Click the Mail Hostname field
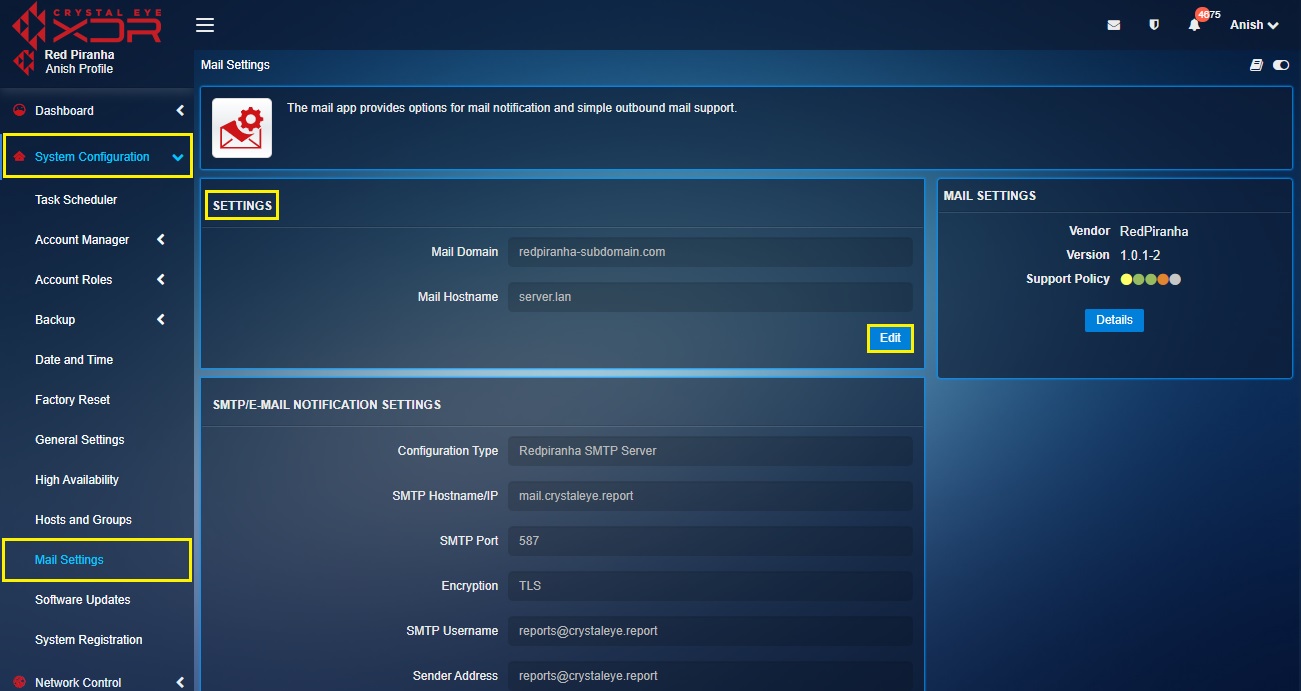The image size is (1301, 691). tap(710, 297)
